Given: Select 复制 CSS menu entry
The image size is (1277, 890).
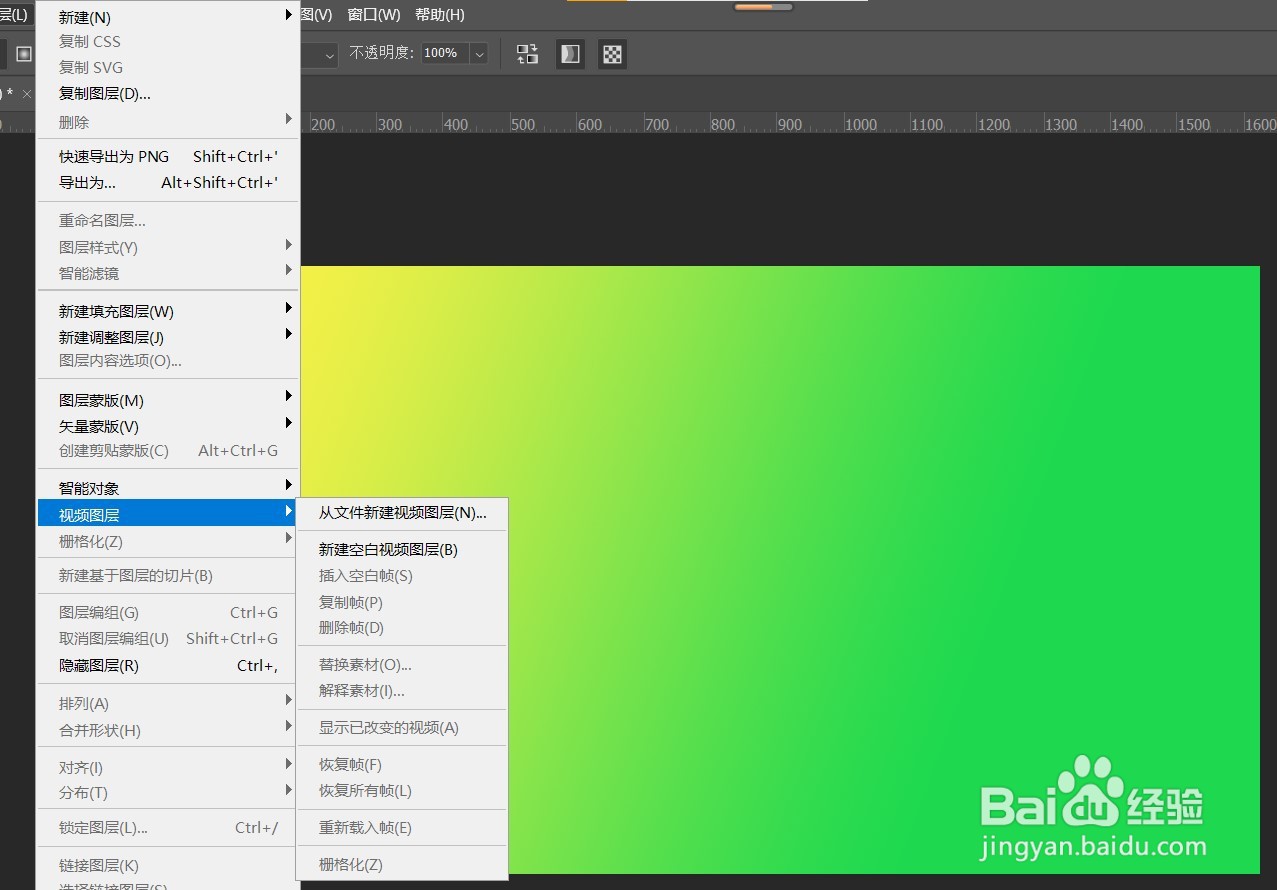Looking at the screenshot, I should tap(168, 42).
